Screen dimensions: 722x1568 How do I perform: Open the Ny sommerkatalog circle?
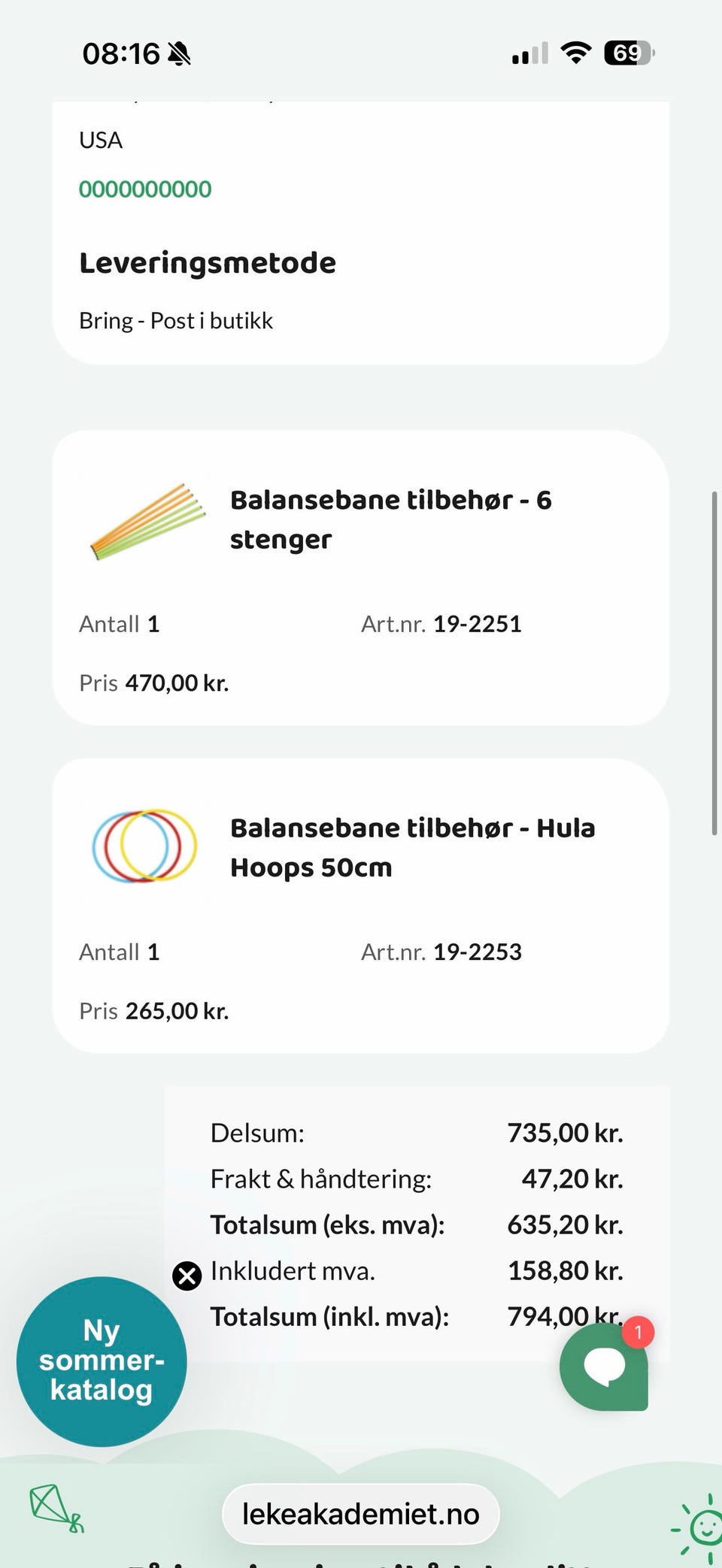[102, 1361]
